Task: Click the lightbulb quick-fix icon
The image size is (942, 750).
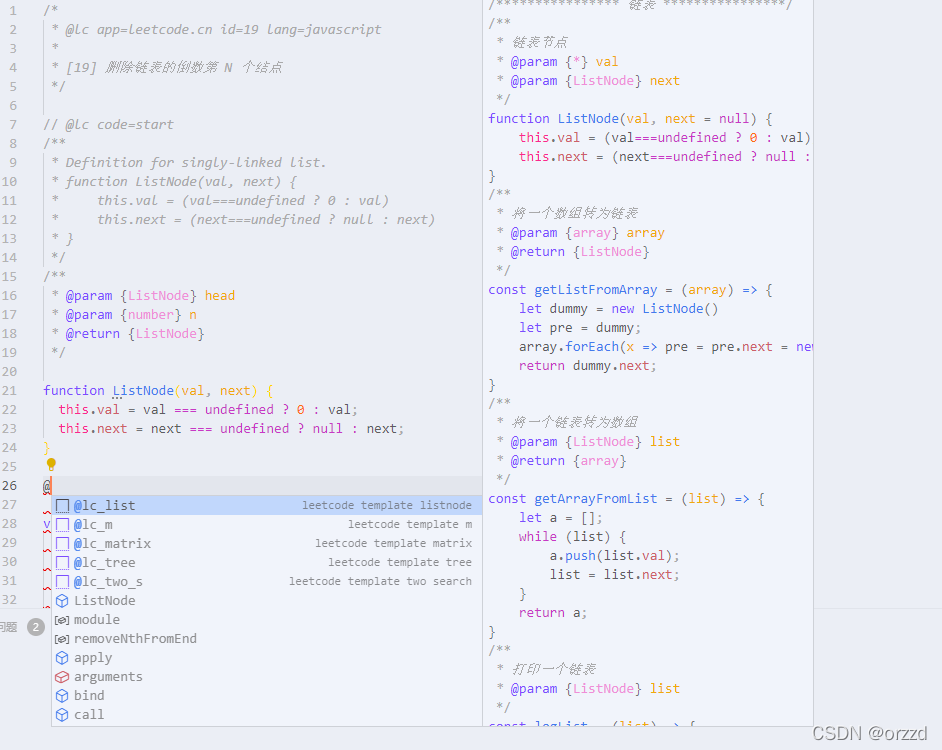Action: click(51, 464)
